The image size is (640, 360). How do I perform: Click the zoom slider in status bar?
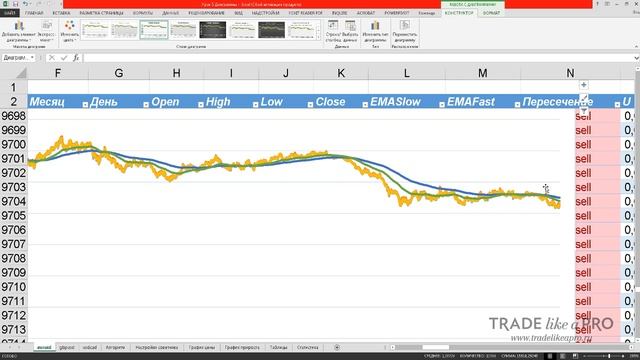[x=609, y=356]
